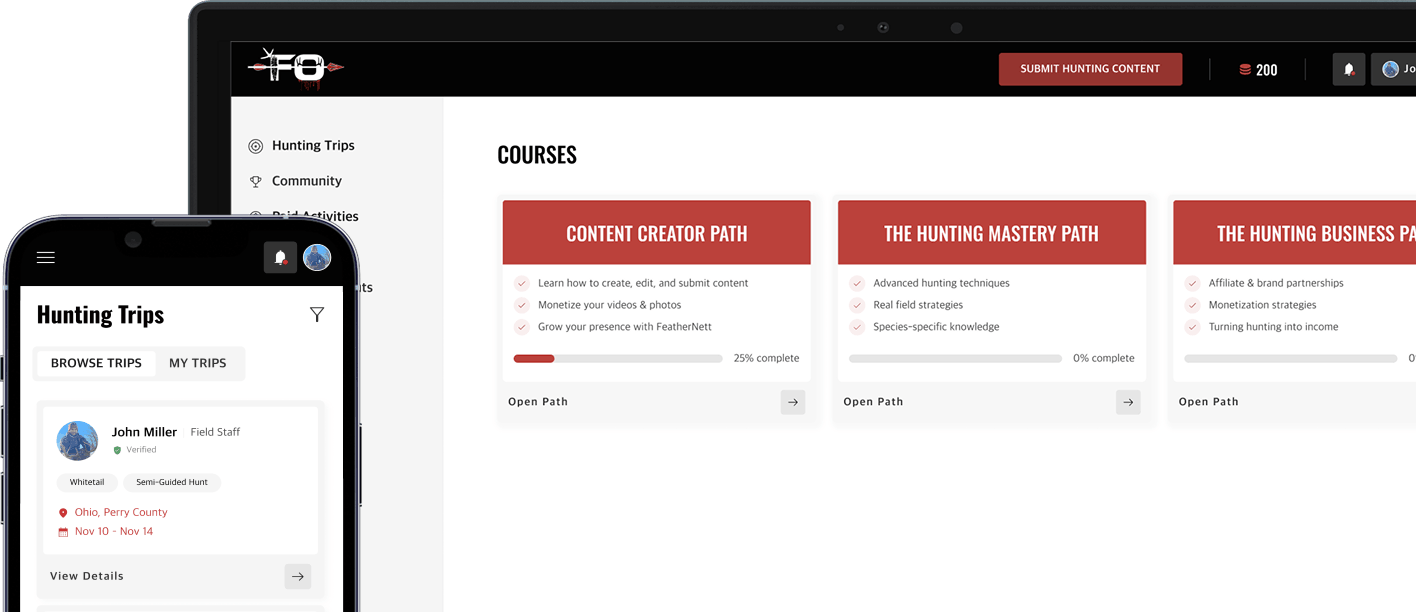Click check icon beside Turning hunting into income
This screenshot has height=612, width=1416.
[1191, 327]
